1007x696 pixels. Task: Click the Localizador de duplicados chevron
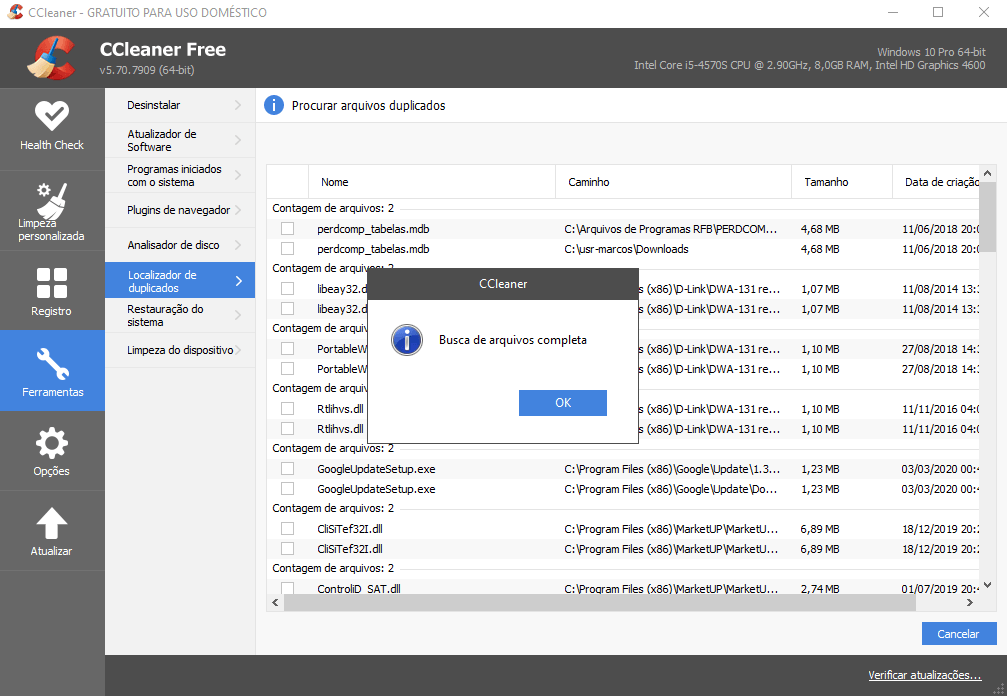238,281
